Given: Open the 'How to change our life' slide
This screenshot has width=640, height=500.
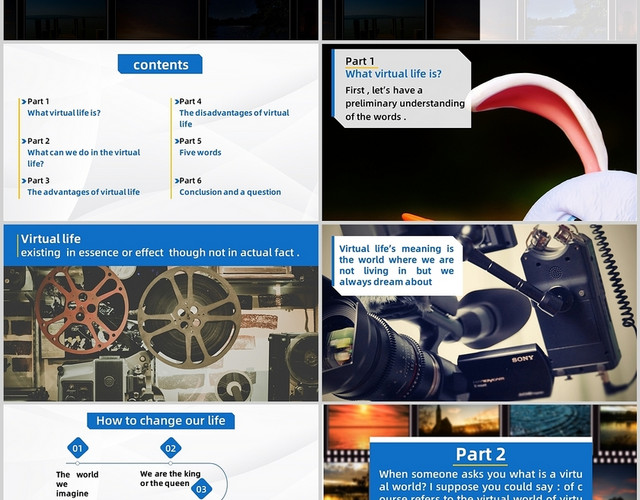Looking at the screenshot, I should [x=161, y=452].
